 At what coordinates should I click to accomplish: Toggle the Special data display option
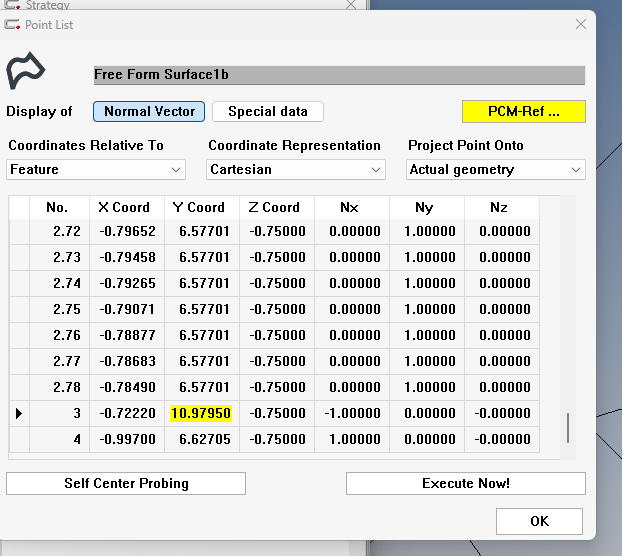[x=268, y=112]
